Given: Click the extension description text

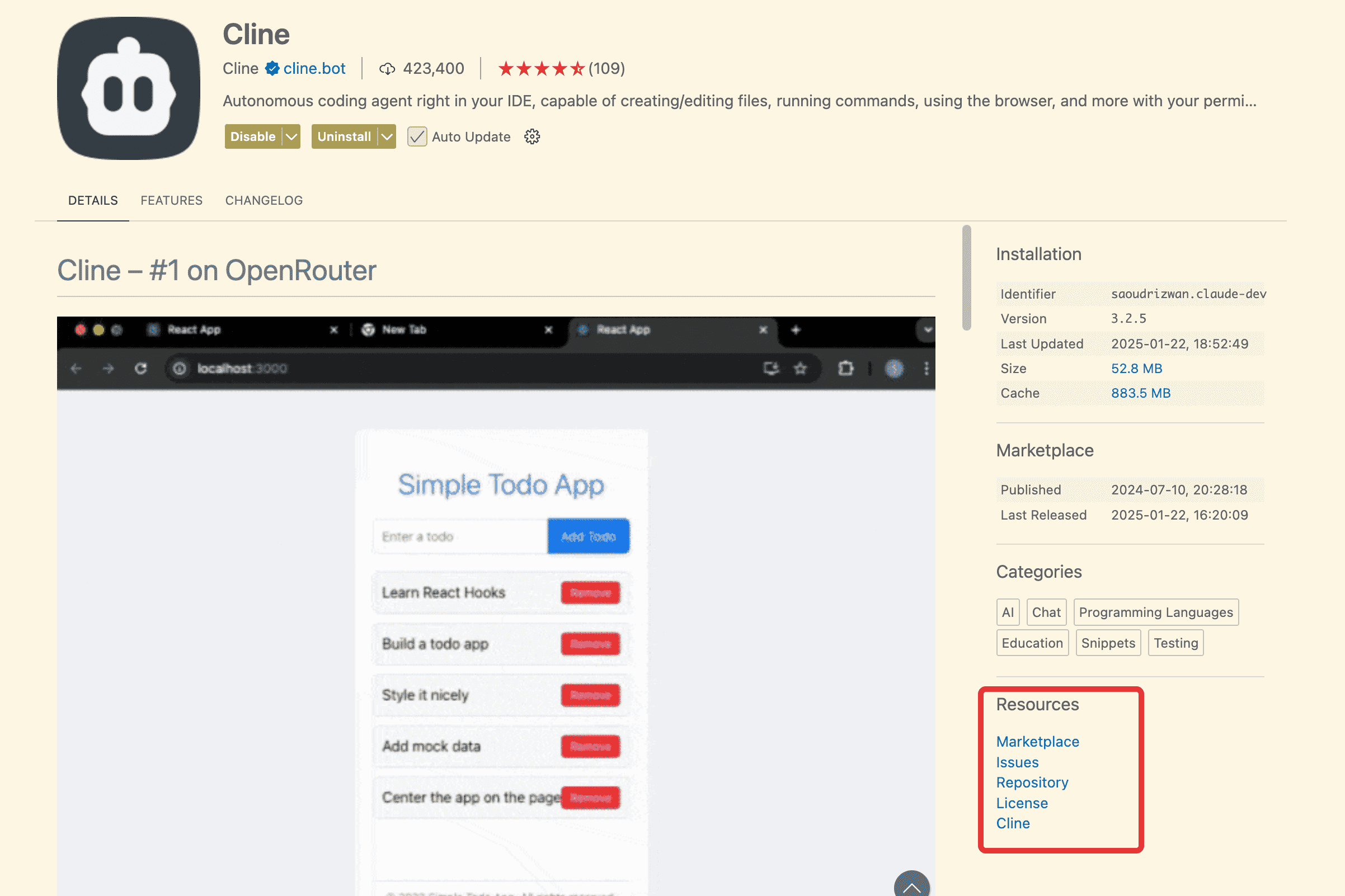Looking at the screenshot, I should coord(739,101).
